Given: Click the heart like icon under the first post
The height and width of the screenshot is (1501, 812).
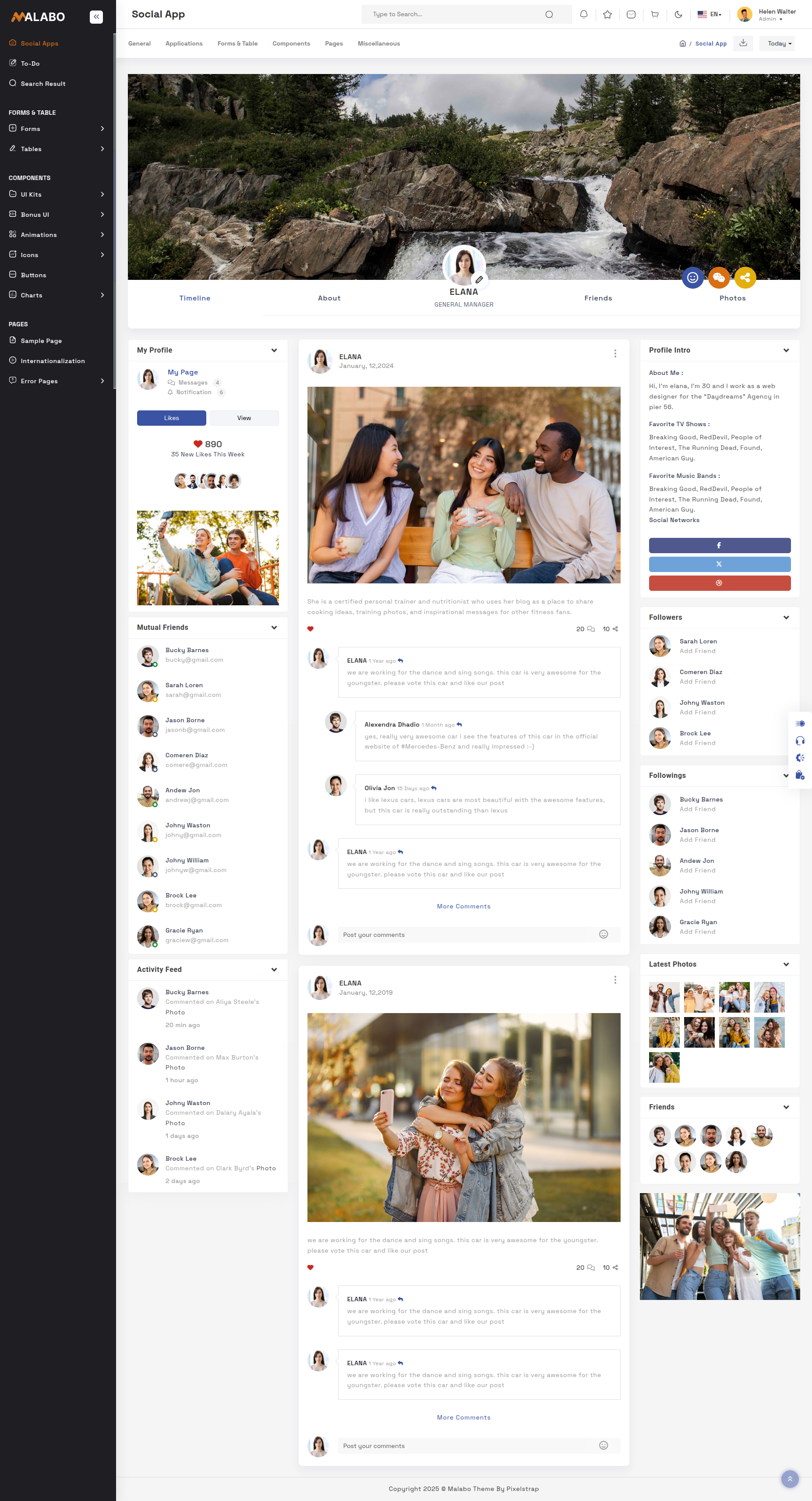Looking at the screenshot, I should (x=311, y=629).
